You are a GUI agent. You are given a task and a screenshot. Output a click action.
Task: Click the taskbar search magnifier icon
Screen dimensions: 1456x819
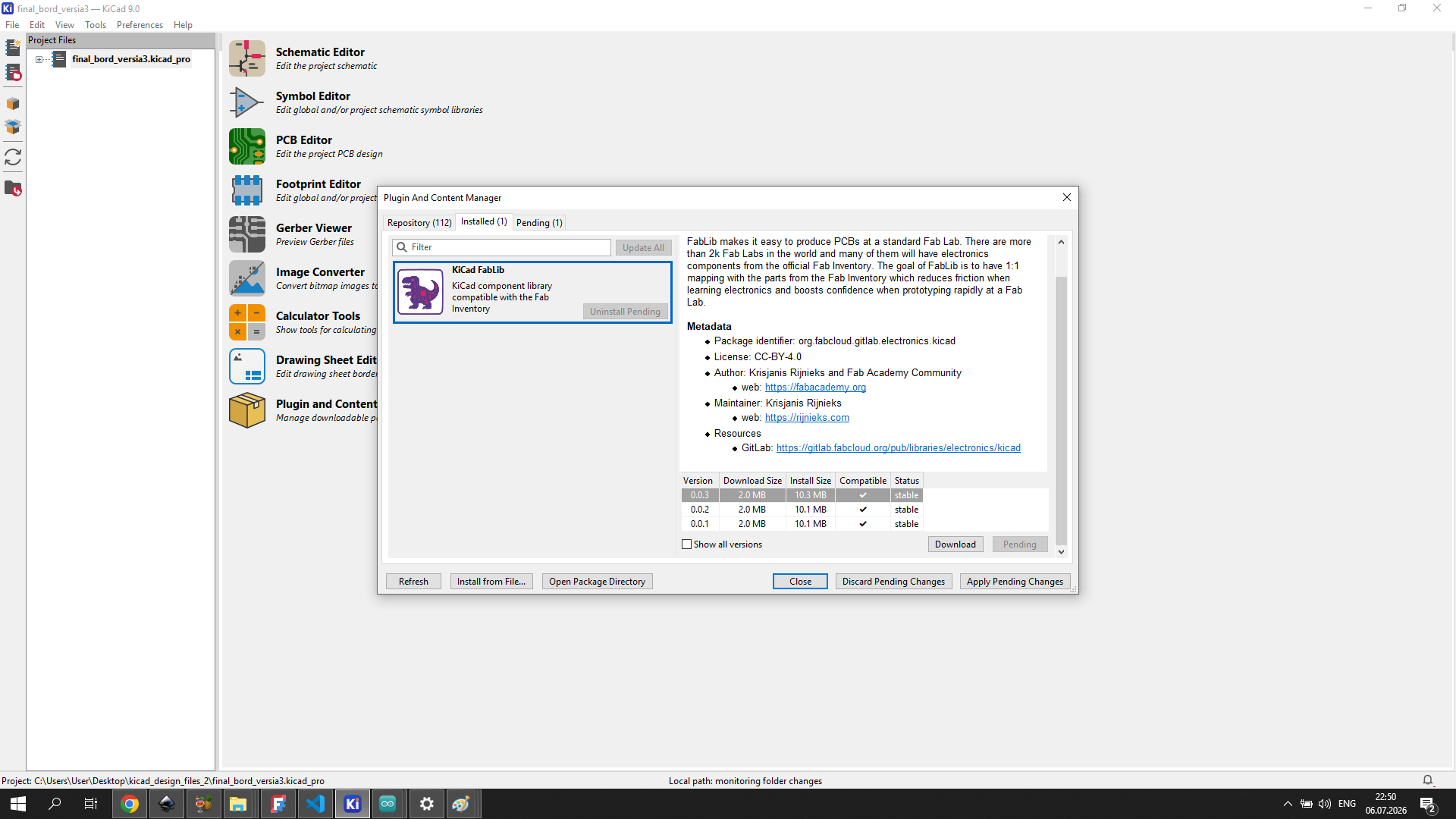(x=55, y=804)
